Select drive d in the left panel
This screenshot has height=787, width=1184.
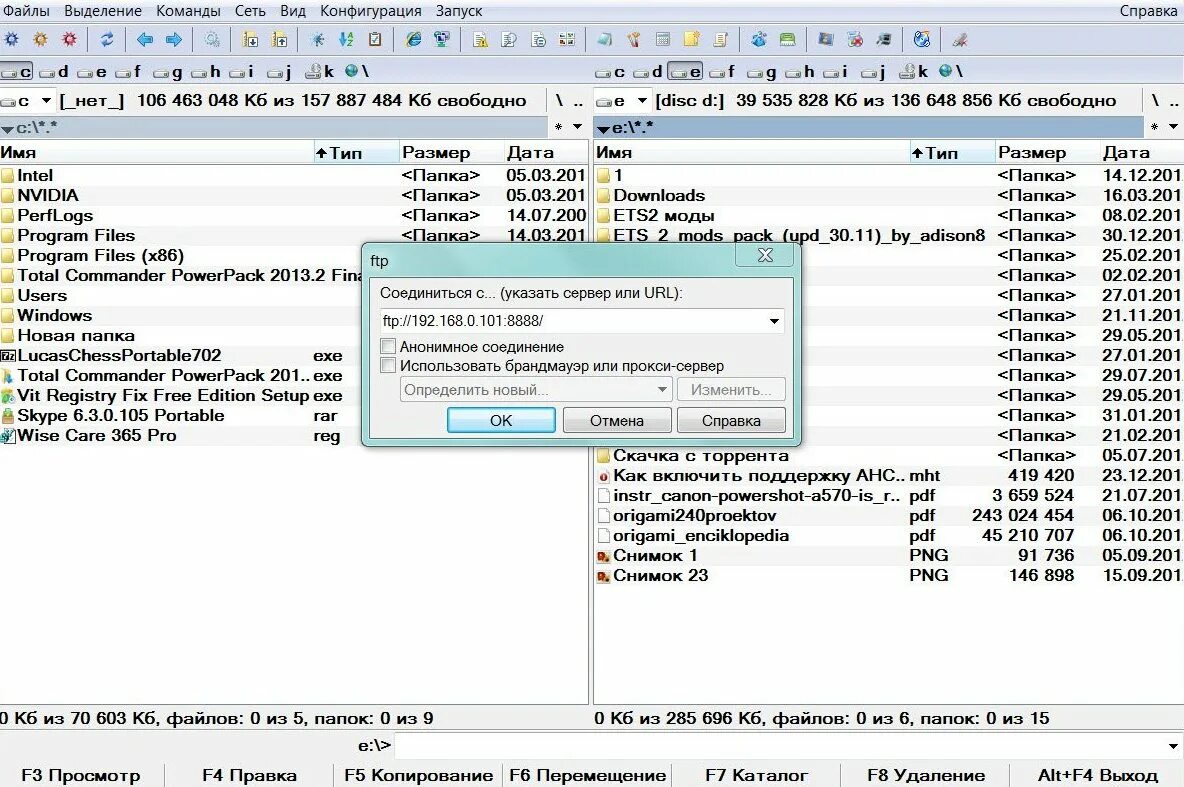(54, 72)
